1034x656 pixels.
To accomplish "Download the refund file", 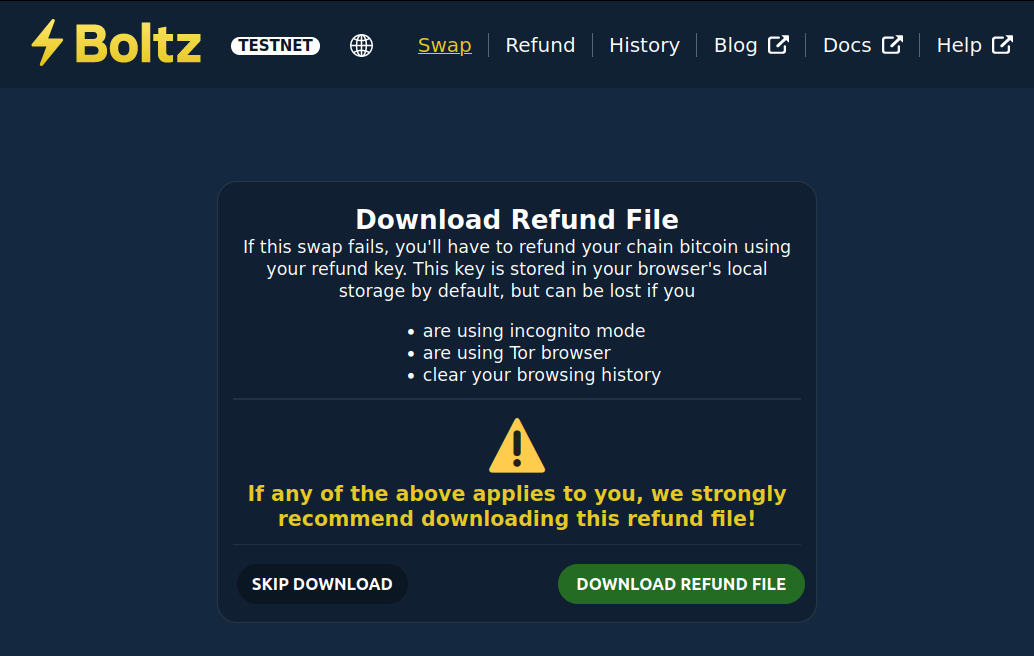I will [681, 584].
